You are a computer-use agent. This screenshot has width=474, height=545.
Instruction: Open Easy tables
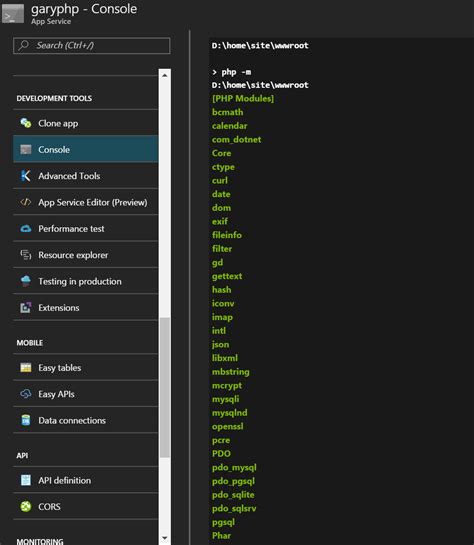[85, 367]
